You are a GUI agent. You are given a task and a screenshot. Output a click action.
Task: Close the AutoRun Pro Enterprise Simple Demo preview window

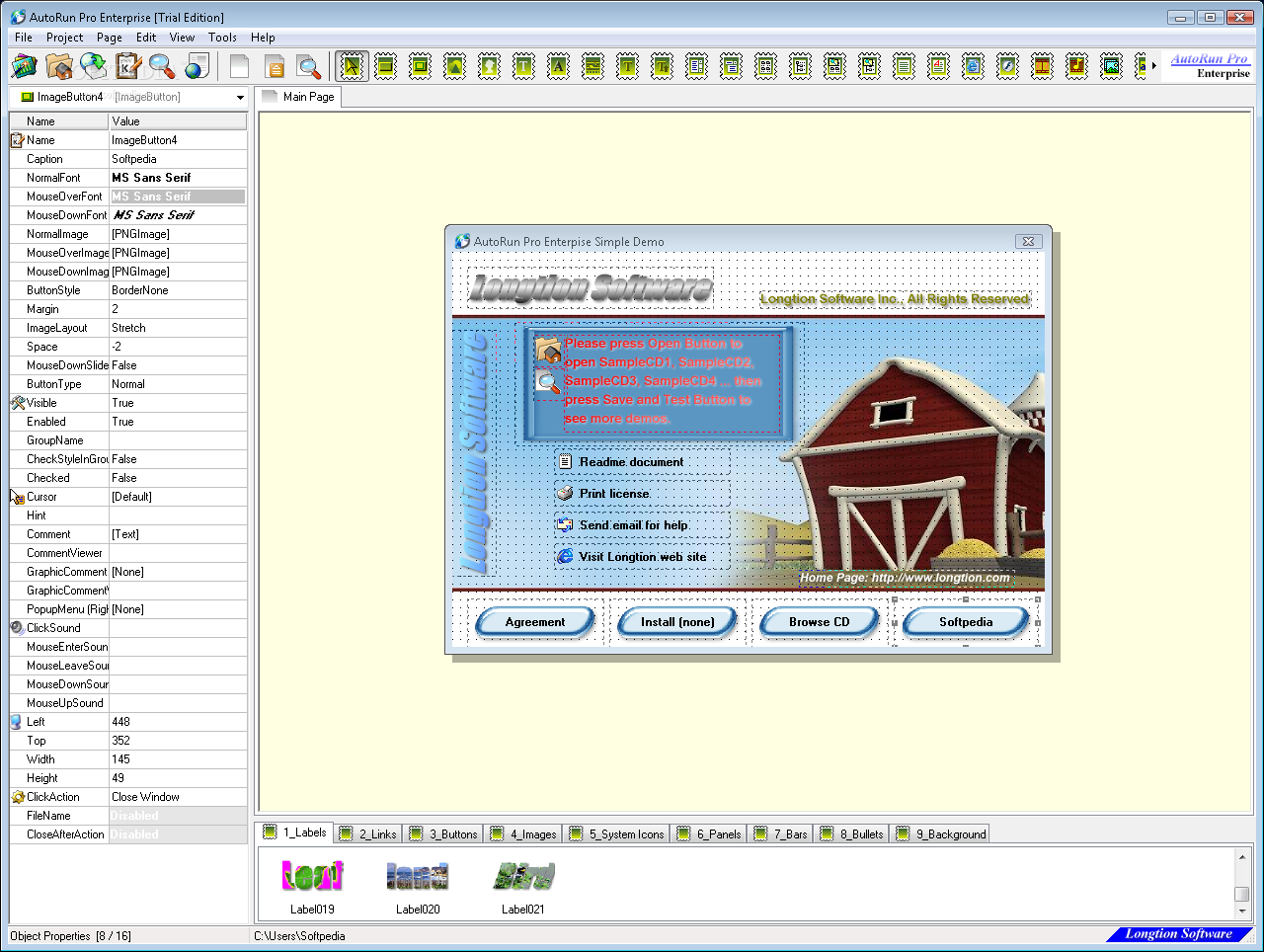point(1028,241)
